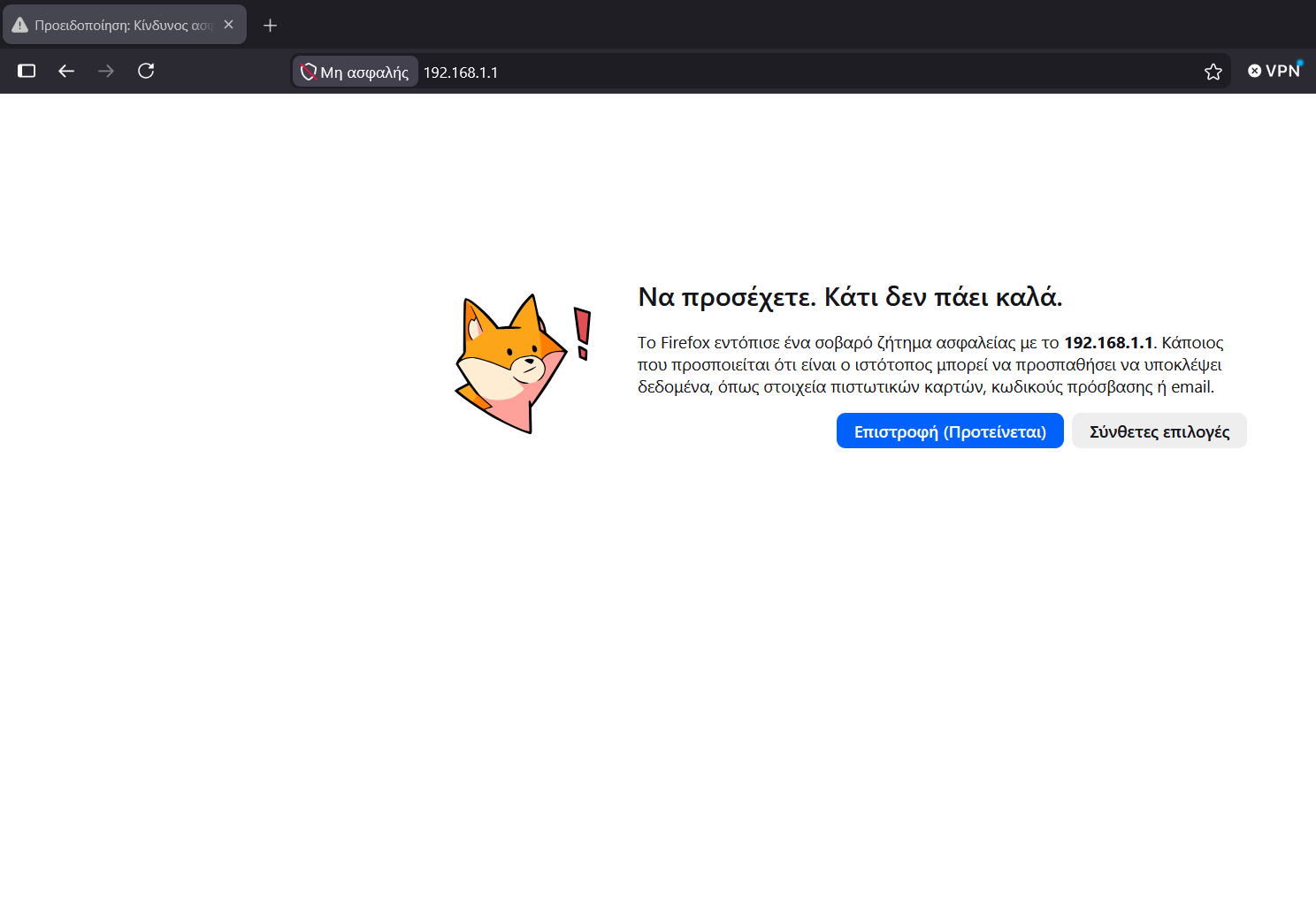Toggle the sidebar panel icon

pos(27,71)
